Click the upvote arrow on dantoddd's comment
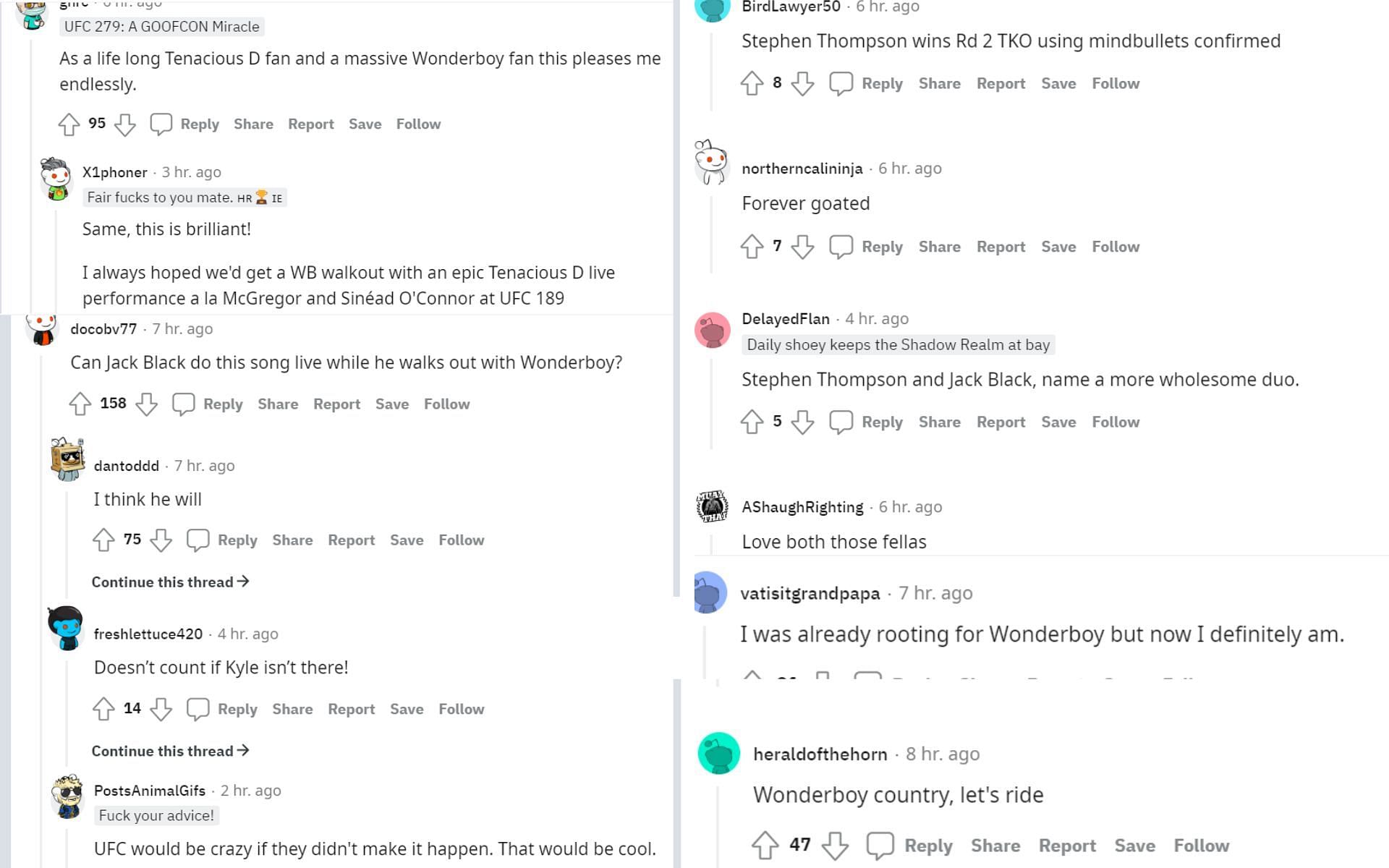The width and height of the screenshot is (1389, 868). 103,540
